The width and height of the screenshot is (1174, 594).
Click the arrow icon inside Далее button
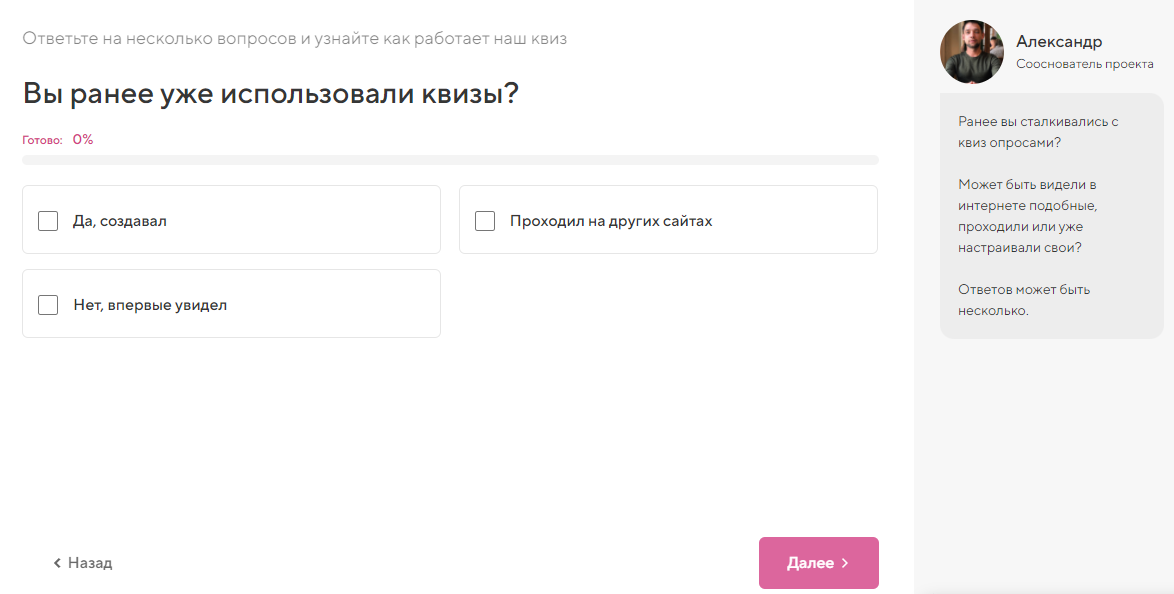tap(844, 563)
